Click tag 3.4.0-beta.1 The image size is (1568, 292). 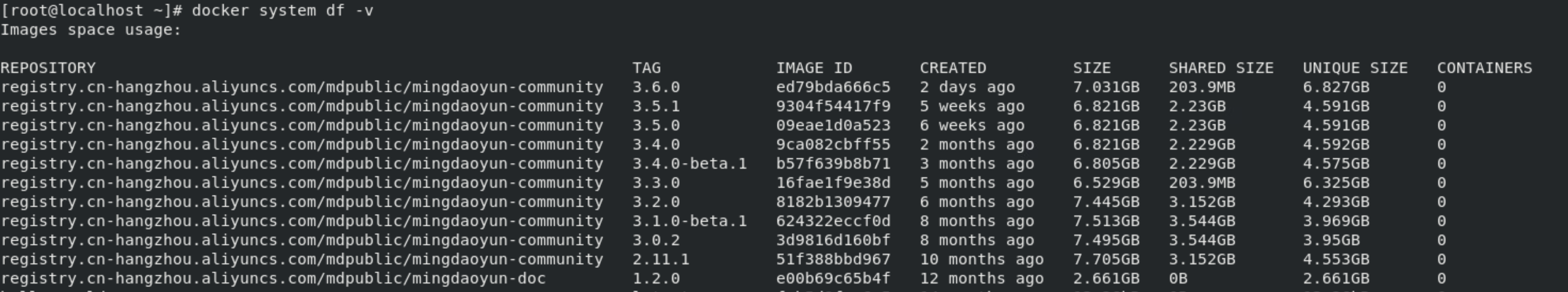689,164
